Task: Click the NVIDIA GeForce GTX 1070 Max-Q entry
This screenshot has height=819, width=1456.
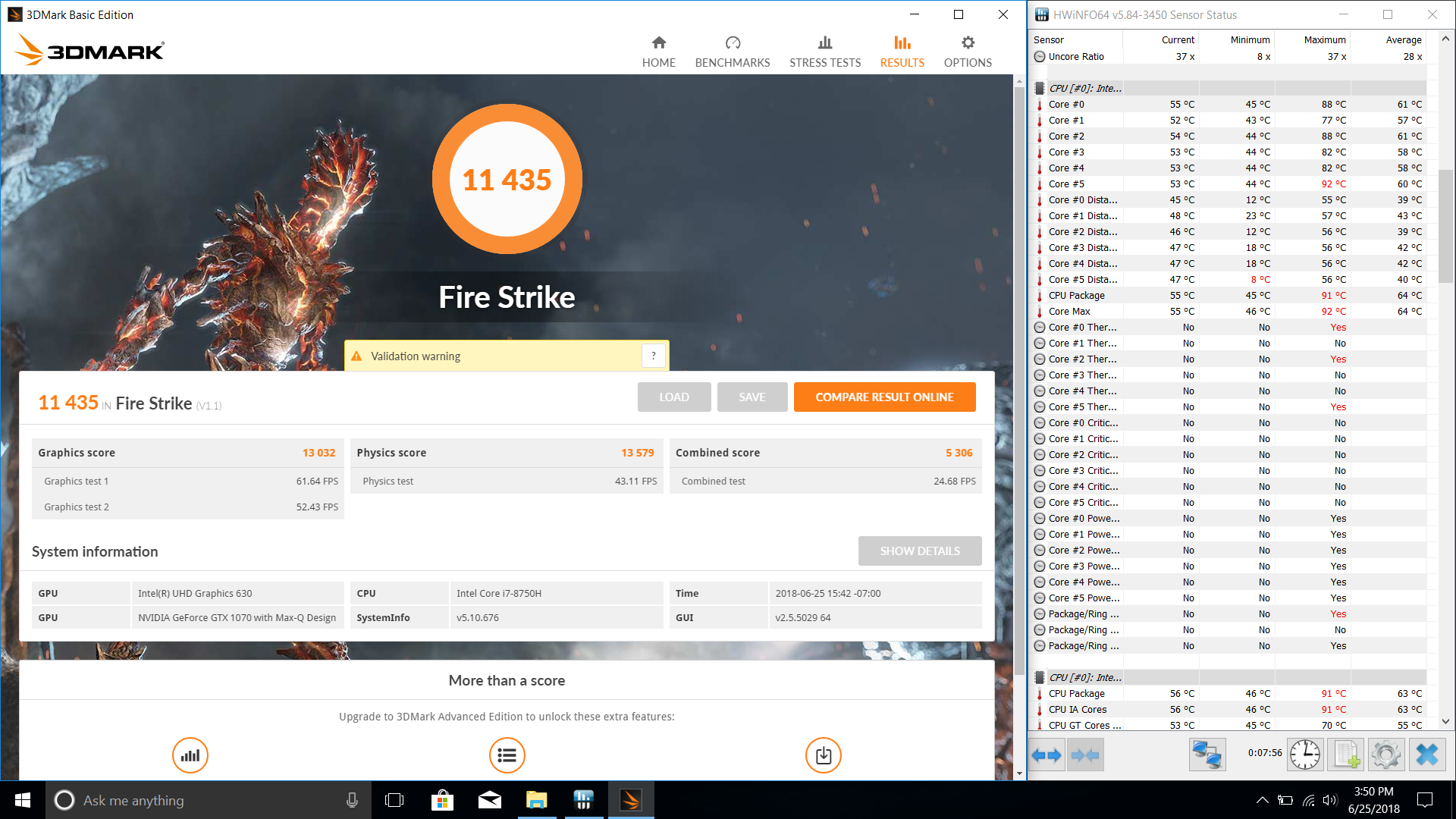Action: tap(237, 618)
